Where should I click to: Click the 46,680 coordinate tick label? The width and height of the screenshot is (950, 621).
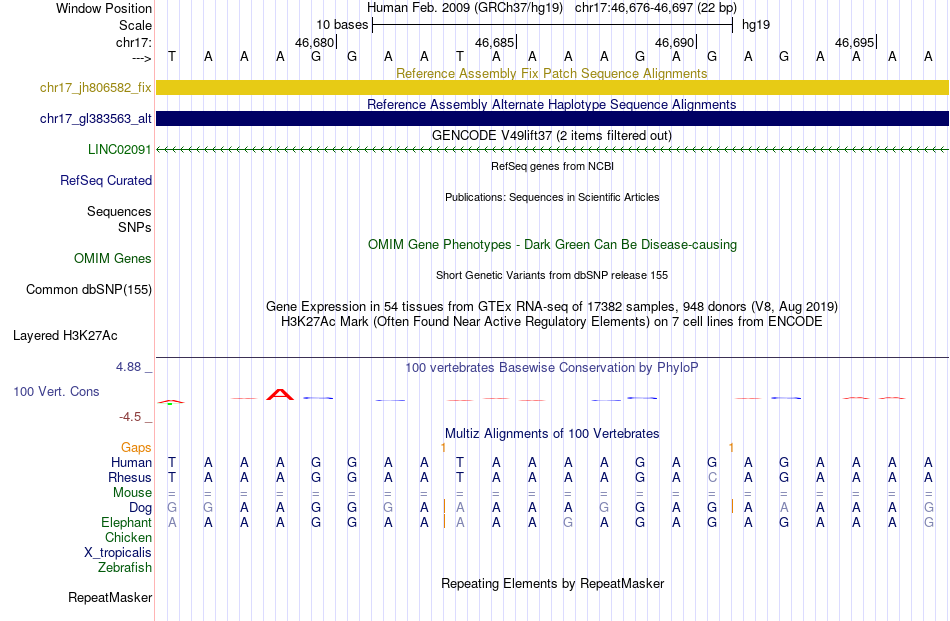[x=314, y=42]
